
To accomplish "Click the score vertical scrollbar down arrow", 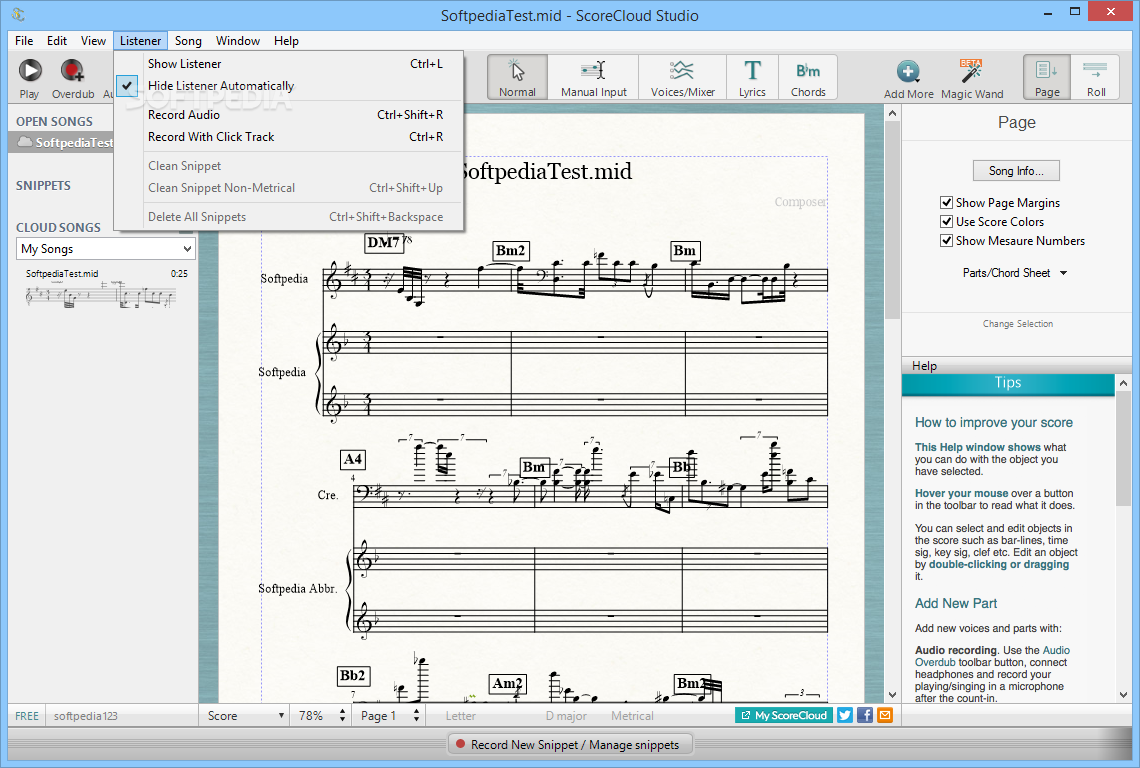I will point(892,695).
